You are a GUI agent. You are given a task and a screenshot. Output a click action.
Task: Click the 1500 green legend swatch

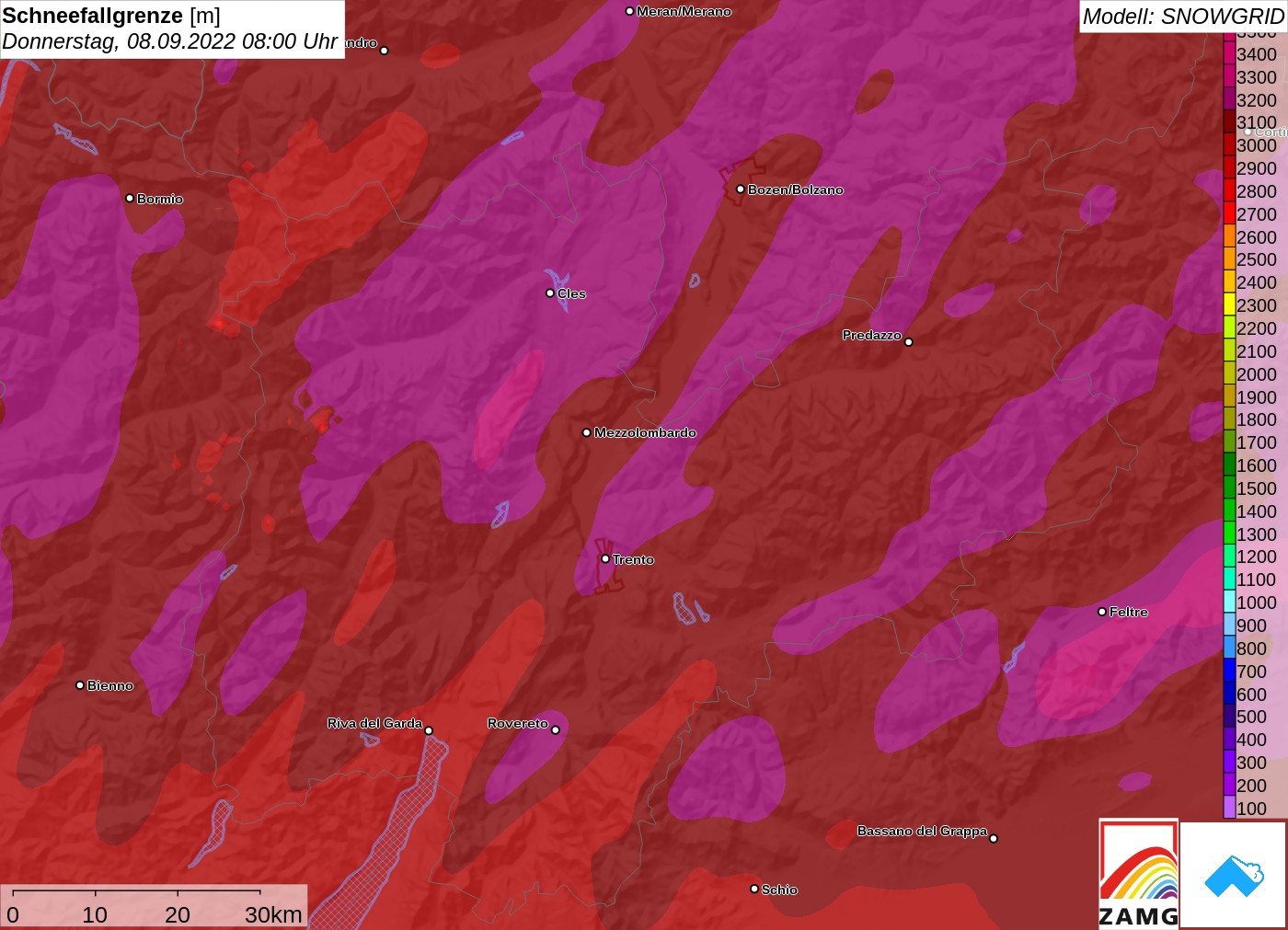[x=1229, y=488]
